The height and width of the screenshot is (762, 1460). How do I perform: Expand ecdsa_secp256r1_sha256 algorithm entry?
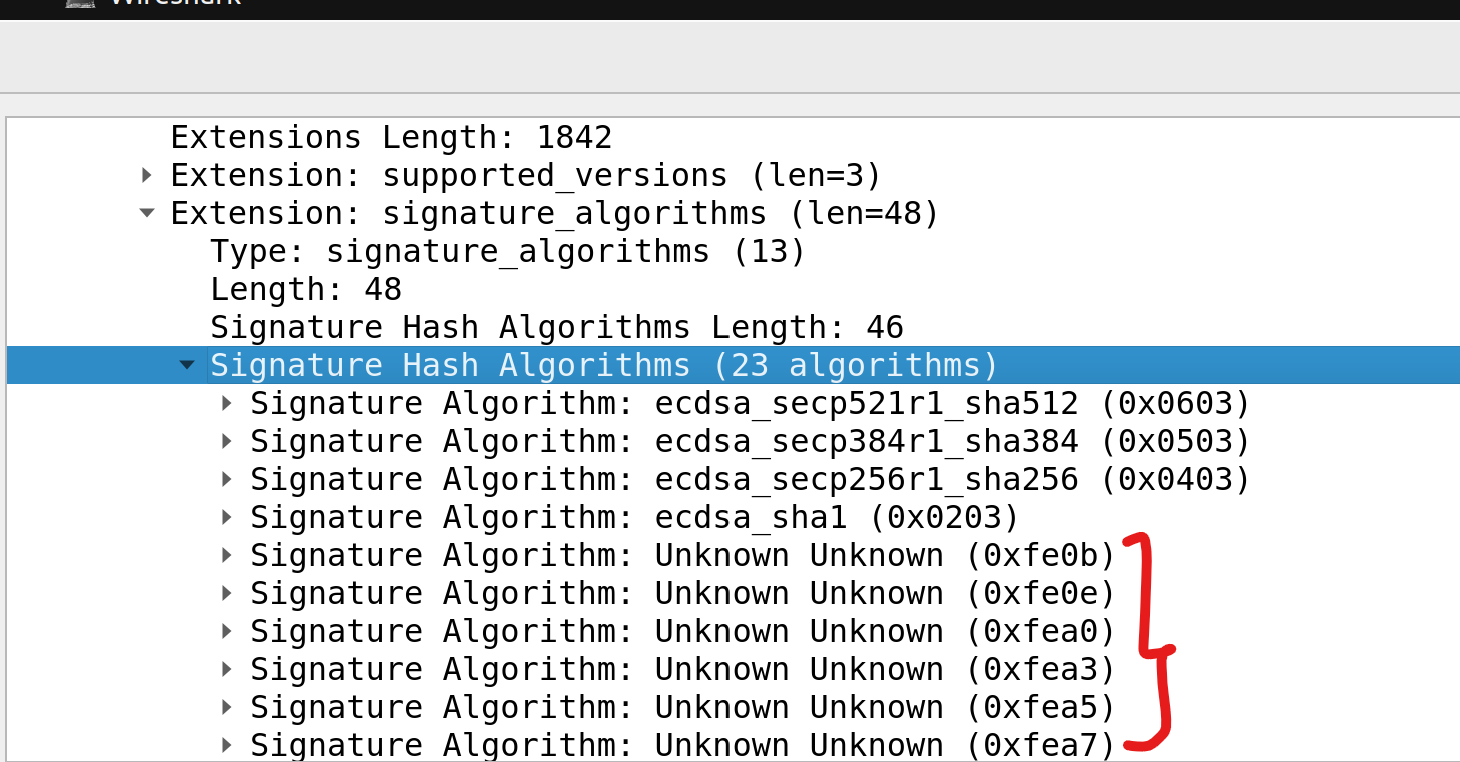228,479
